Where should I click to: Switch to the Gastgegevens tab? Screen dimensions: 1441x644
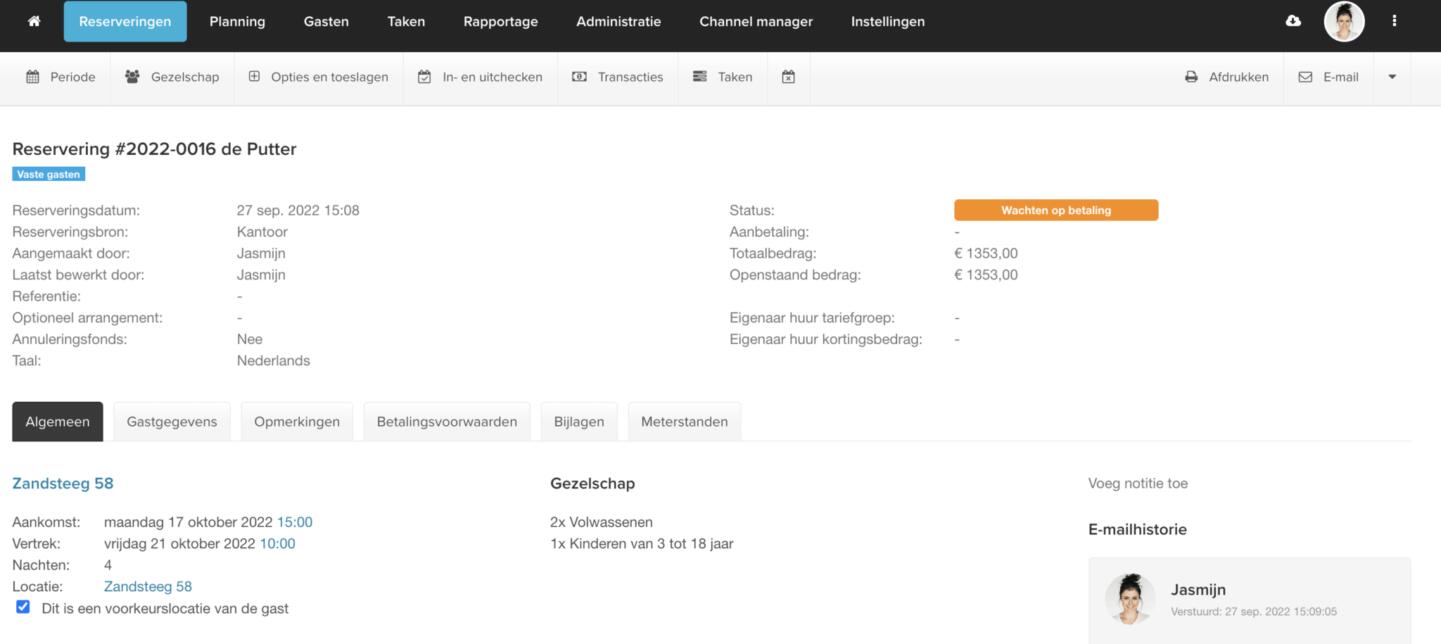point(172,422)
